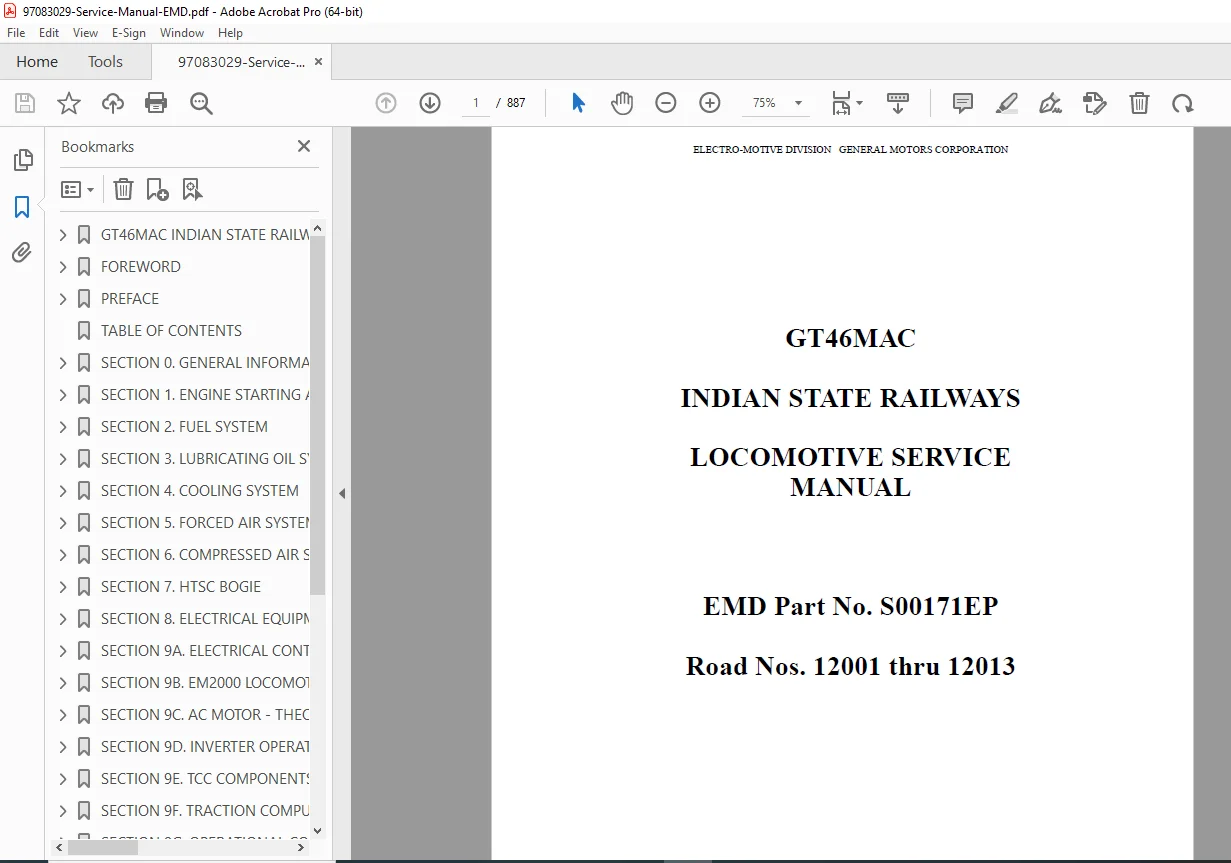
Task: Expand SECTION 4. COOLING SYSTEM bookmark
Action: pyautogui.click(x=63, y=491)
